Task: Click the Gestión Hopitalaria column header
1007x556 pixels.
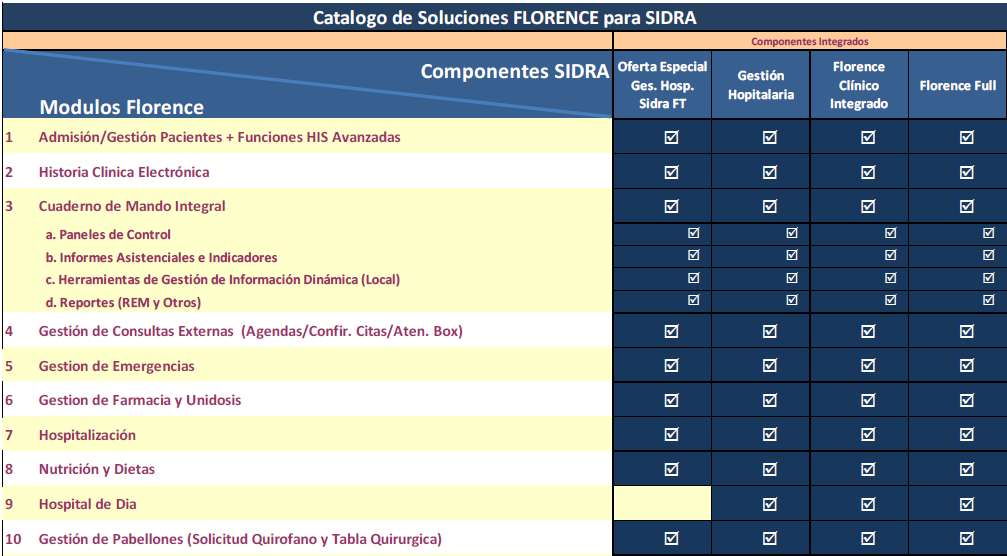Action: click(x=760, y=84)
